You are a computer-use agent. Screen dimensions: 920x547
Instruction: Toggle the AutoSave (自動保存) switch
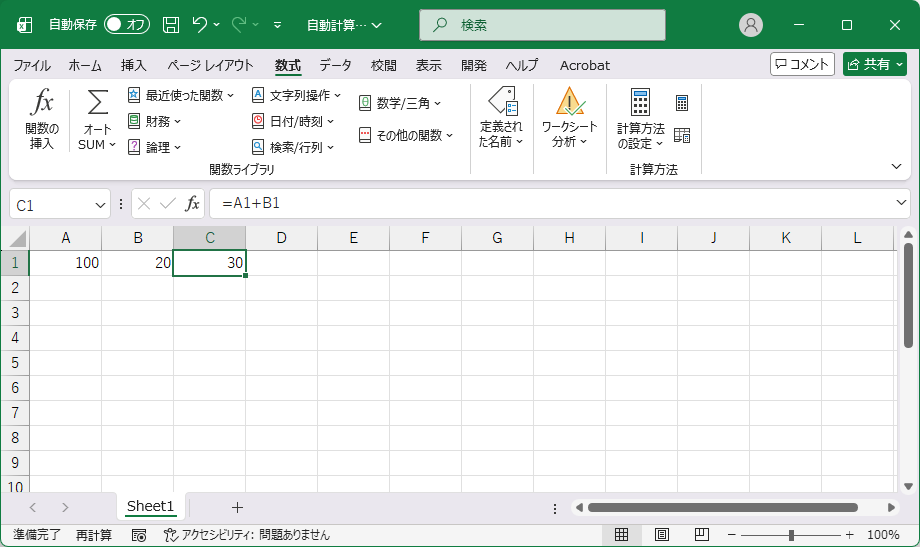(127, 25)
